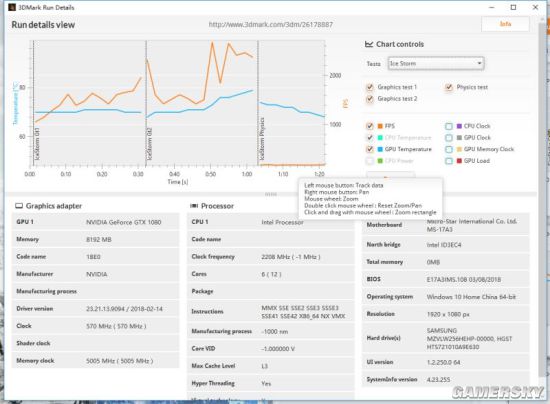
Task: Uncheck the Physics test checkbox
Action: tap(449, 87)
